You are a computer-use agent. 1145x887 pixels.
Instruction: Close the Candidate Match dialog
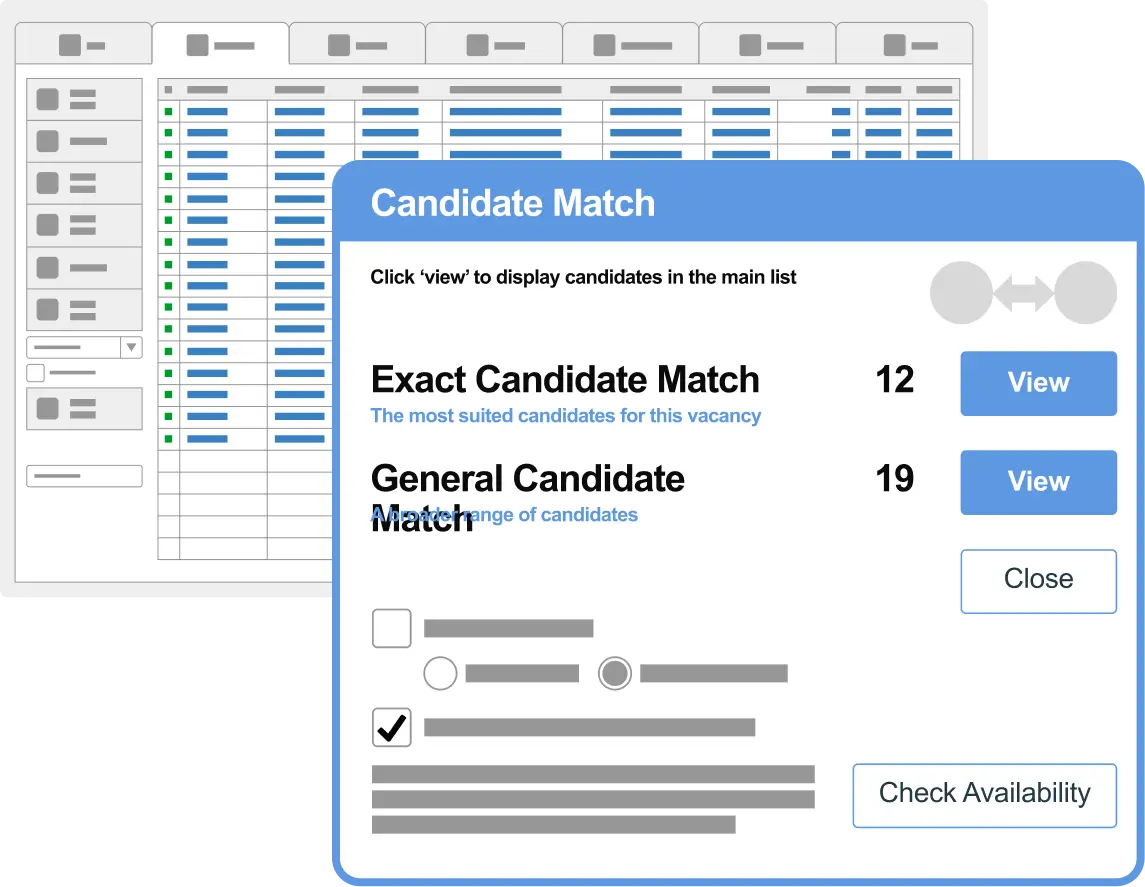tap(1038, 580)
